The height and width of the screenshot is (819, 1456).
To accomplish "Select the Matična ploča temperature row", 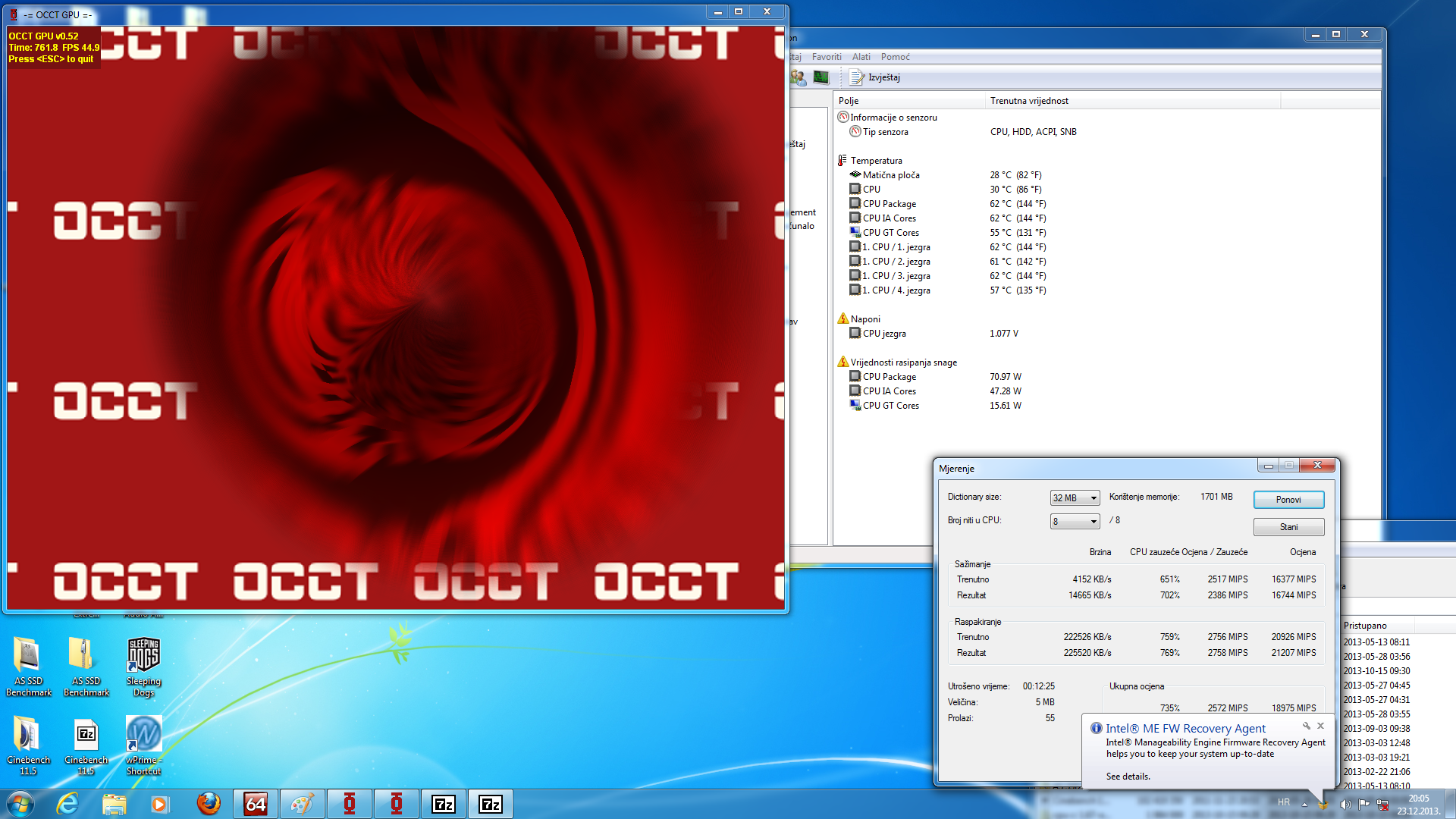I will [x=1107, y=175].
